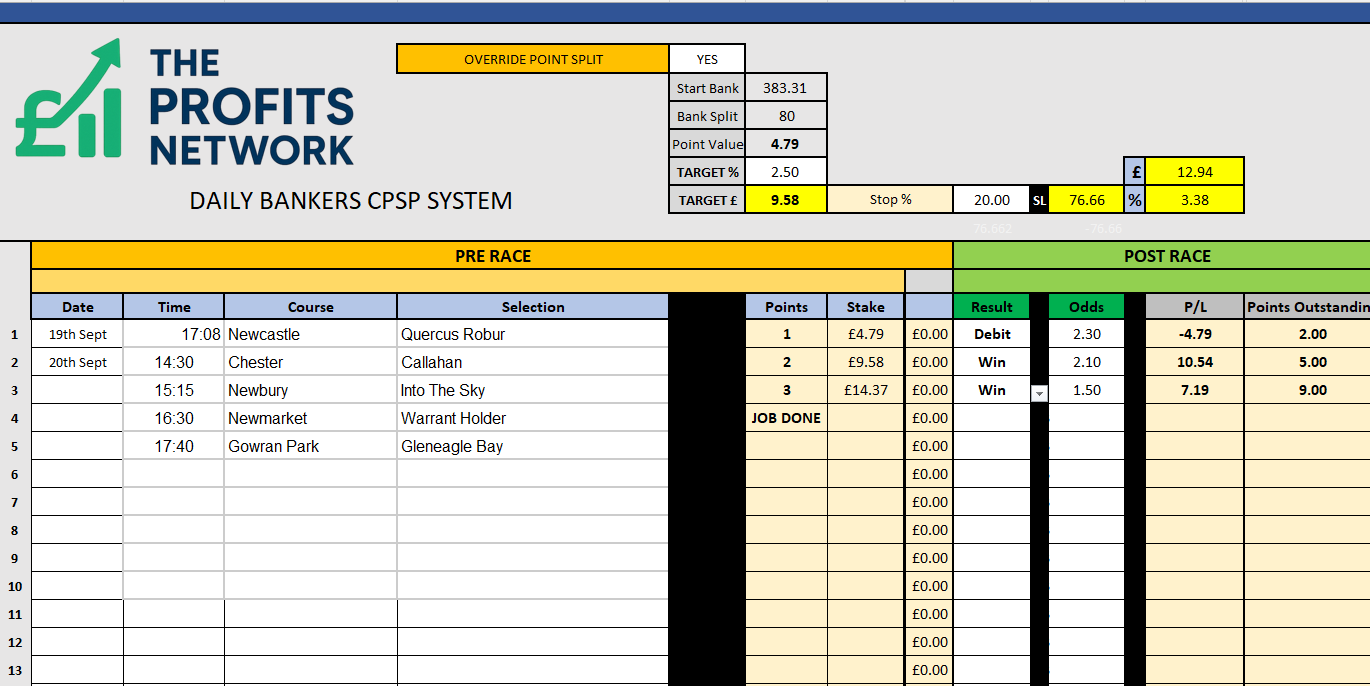This screenshot has height=686, width=1370.
Task: Toggle the Override Point Split YES cell
Action: [707, 59]
